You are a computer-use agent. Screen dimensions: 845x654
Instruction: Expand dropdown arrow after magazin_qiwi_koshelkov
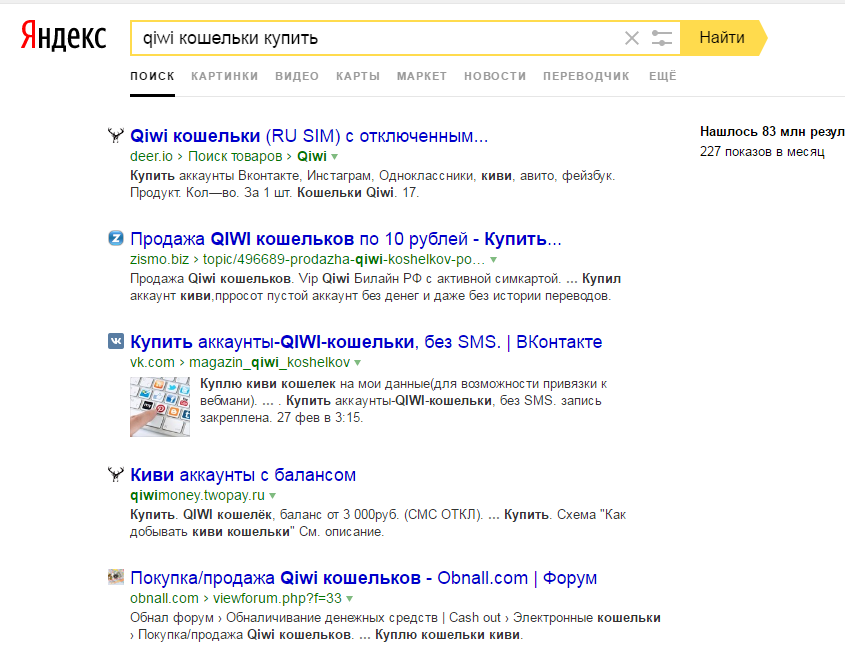click(357, 363)
